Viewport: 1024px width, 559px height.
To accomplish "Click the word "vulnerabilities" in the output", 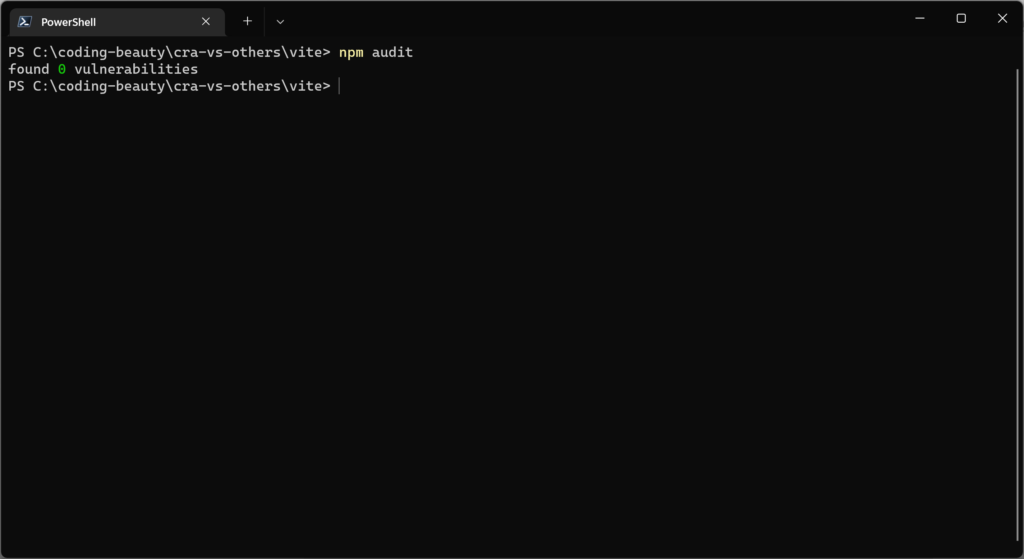I will point(136,69).
